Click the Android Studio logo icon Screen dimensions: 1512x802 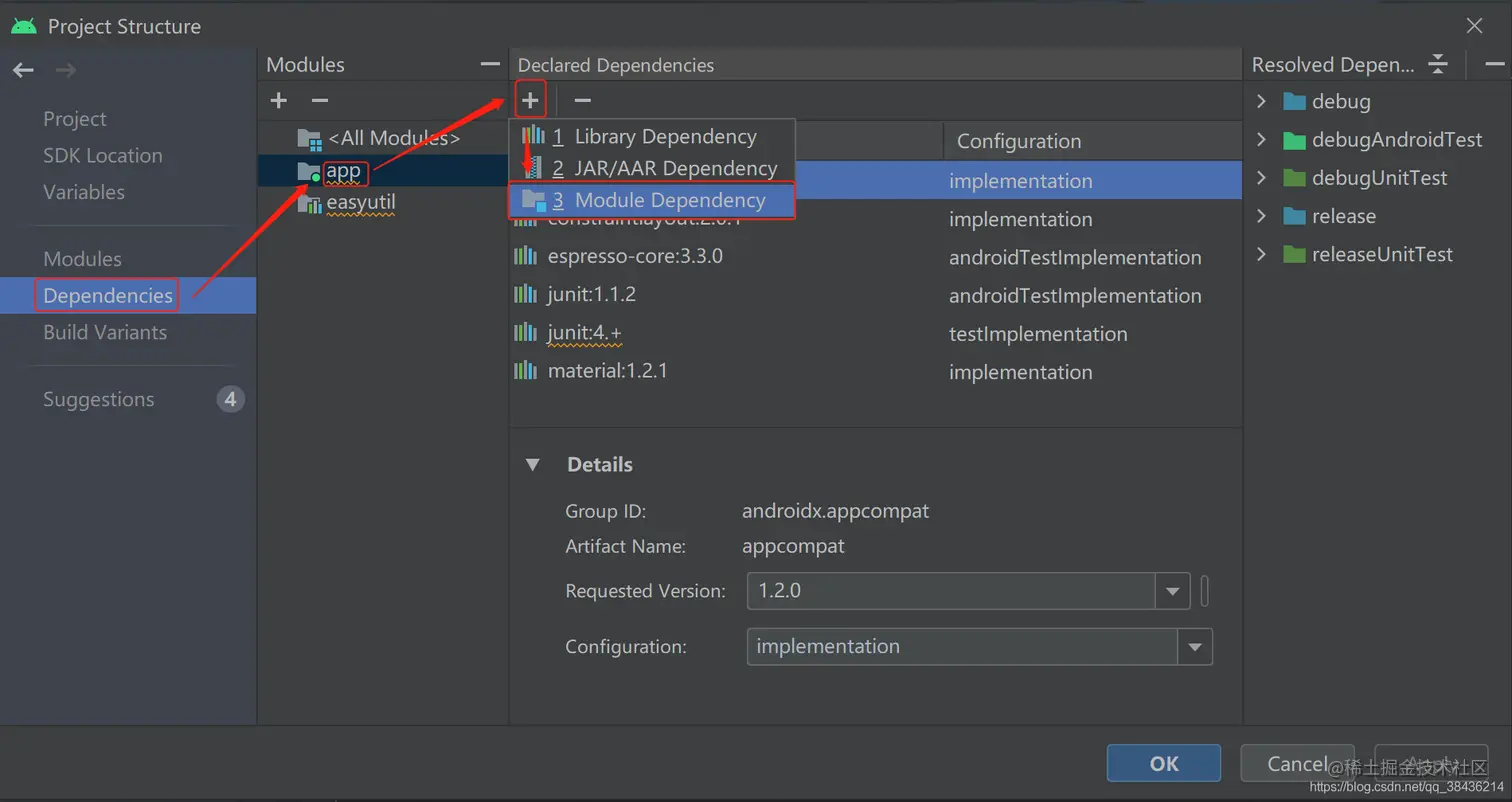coord(24,26)
